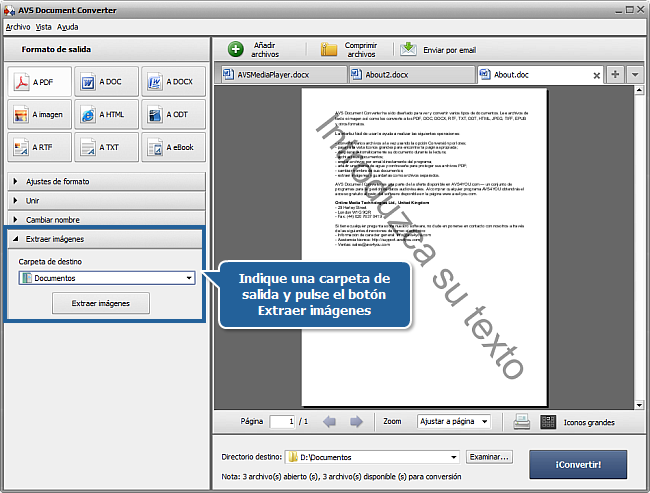Pick the A TXT output format
Screen dimensions: 650x493
(x=107, y=147)
